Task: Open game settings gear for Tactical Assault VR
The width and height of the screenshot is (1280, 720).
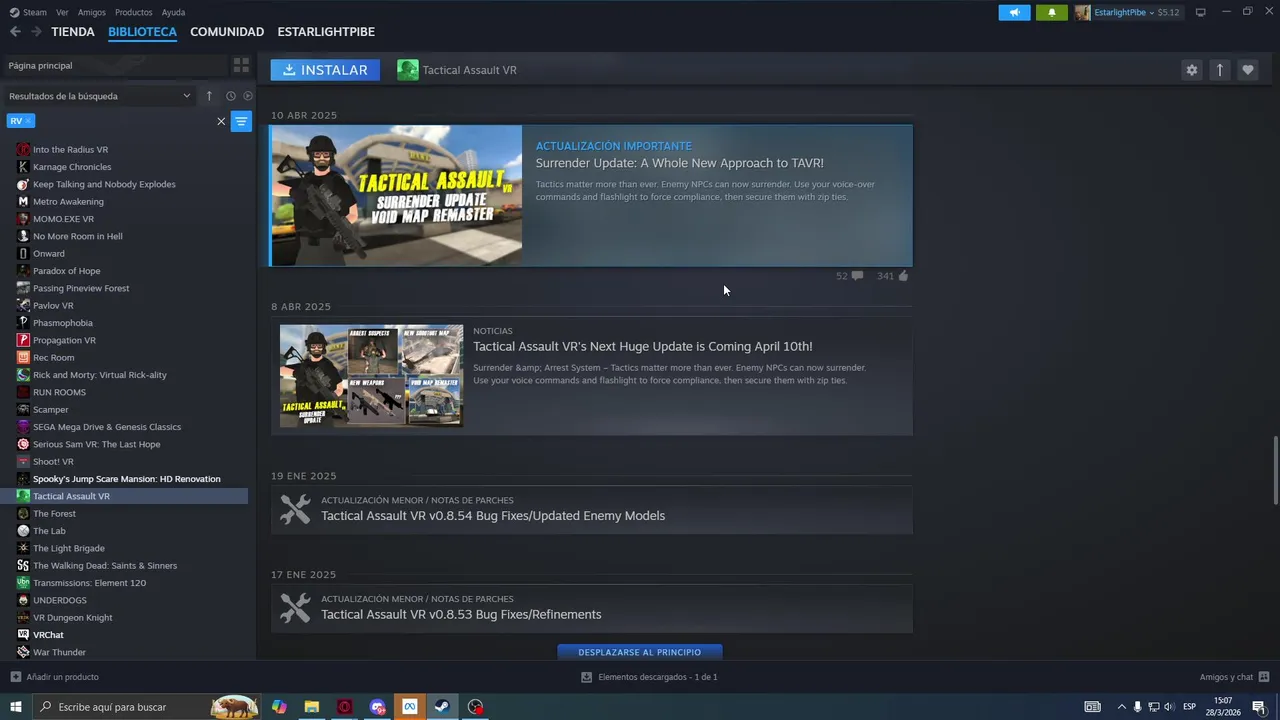Action: pos(1191,70)
